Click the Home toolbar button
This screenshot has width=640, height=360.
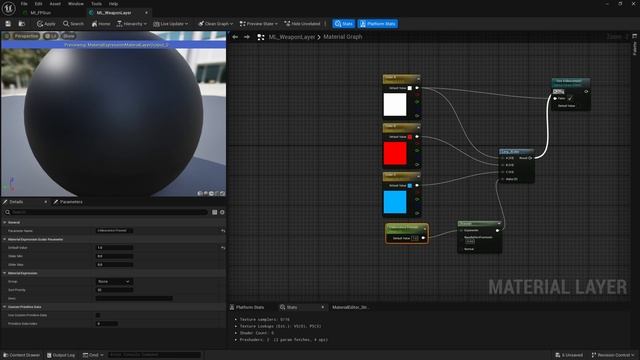point(101,24)
